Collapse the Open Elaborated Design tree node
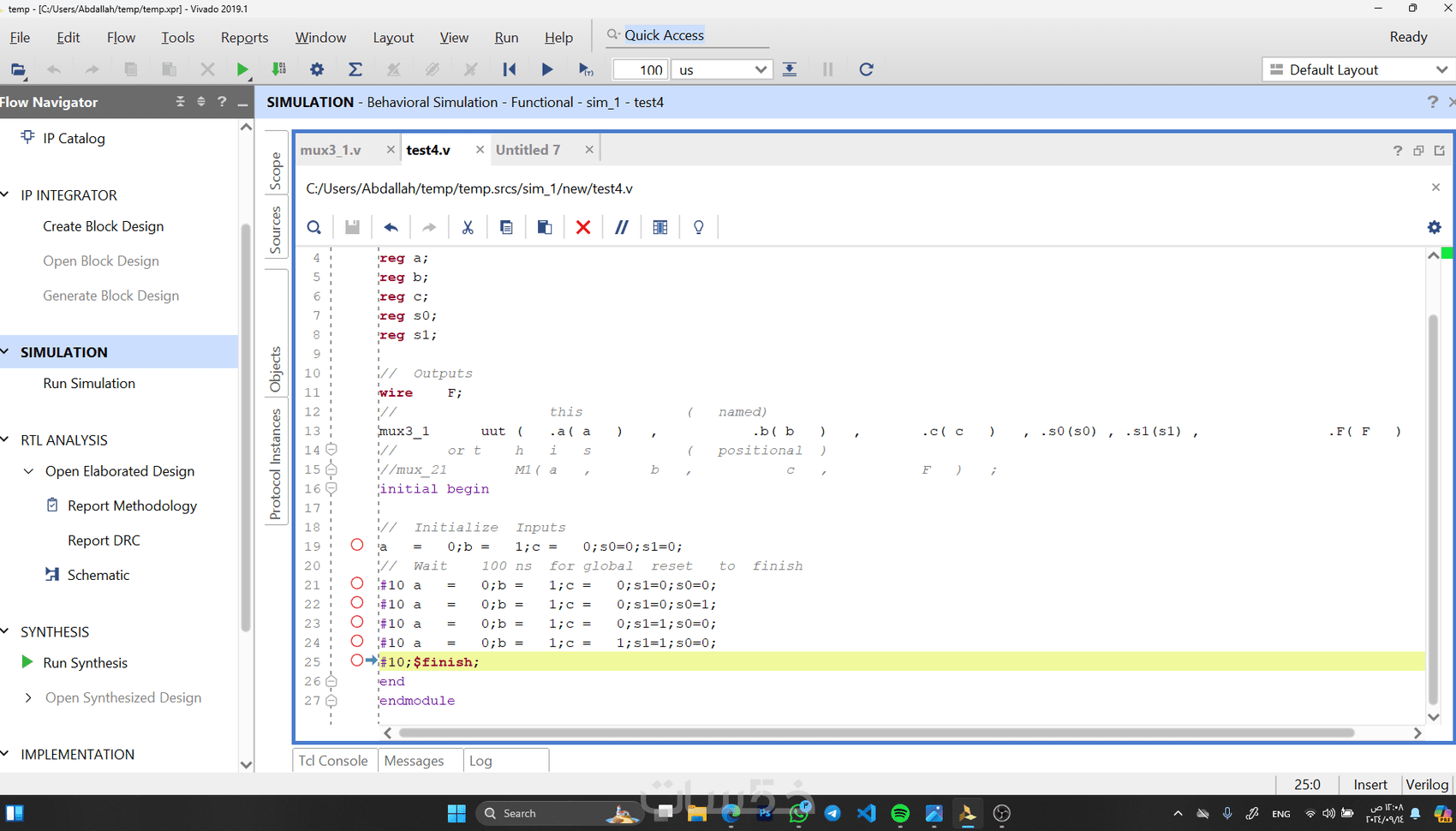The image size is (1456, 831). tap(28, 471)
